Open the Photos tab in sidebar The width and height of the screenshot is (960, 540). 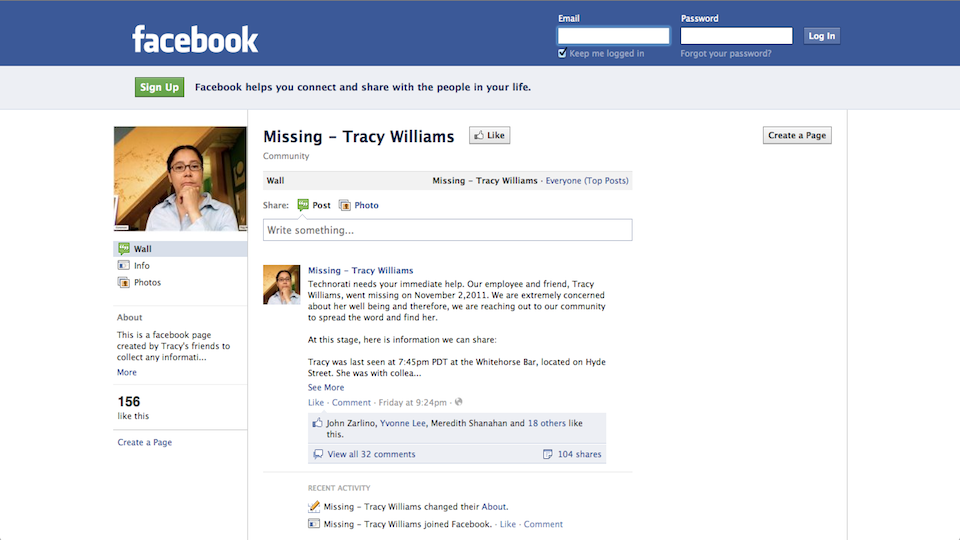[x=147, y=283]
